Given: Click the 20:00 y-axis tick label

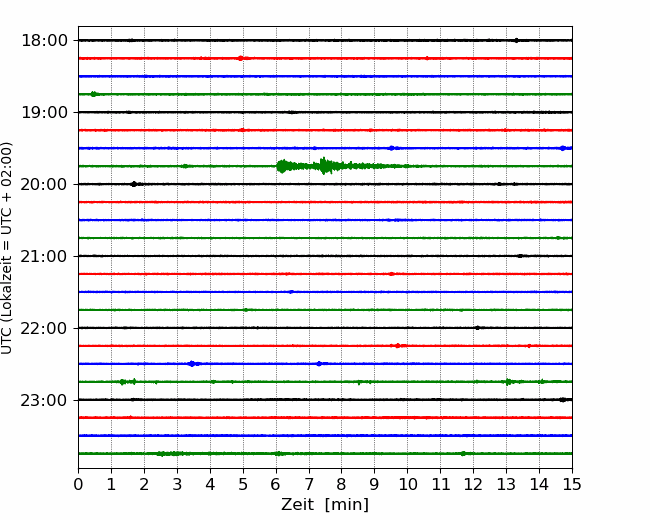Looking at the screenshot, I should [43, 184].
